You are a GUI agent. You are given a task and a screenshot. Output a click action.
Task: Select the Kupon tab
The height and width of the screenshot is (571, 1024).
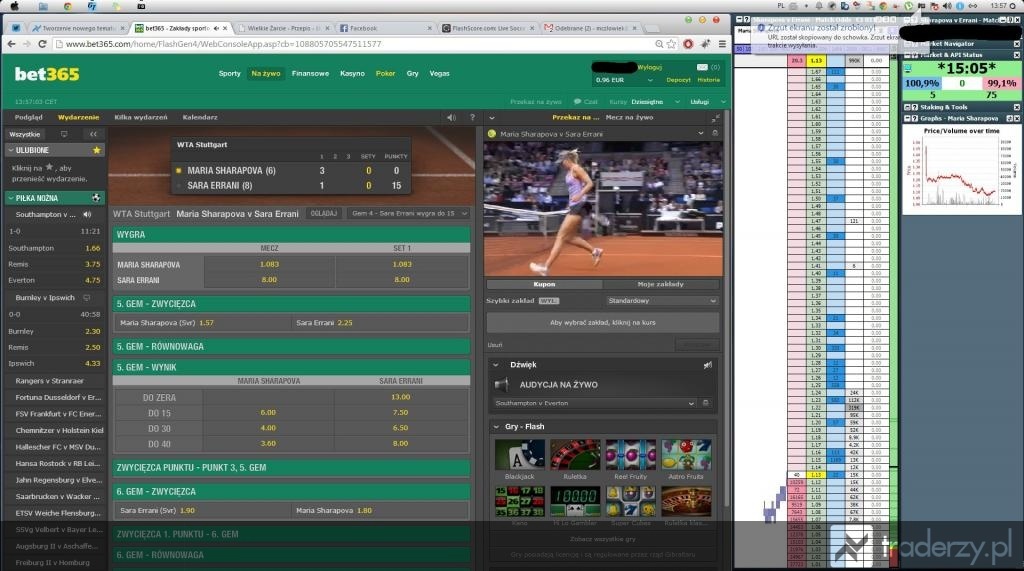(544, 284)
